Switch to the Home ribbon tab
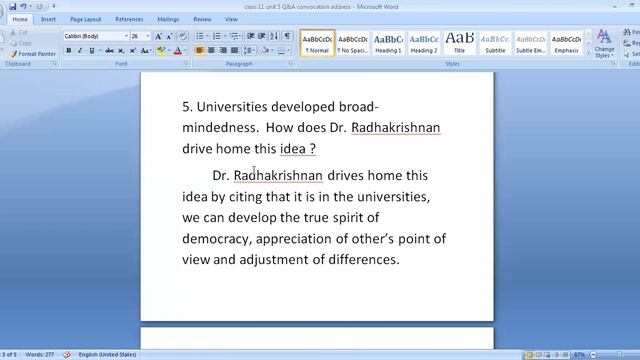 coord(20,19)
